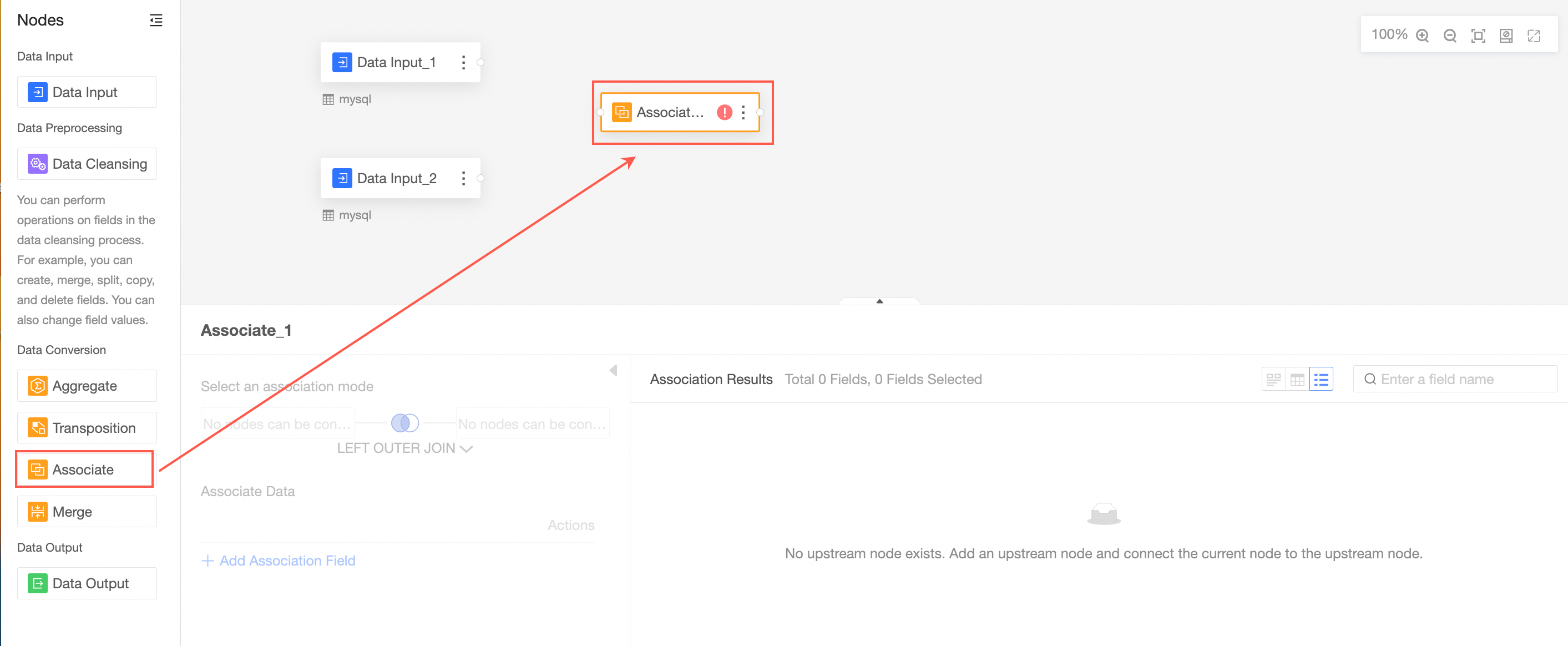1568x646 pixels.
Task: Open the LEFT OUTER JOIN dropdown
Action: (405, 448)
